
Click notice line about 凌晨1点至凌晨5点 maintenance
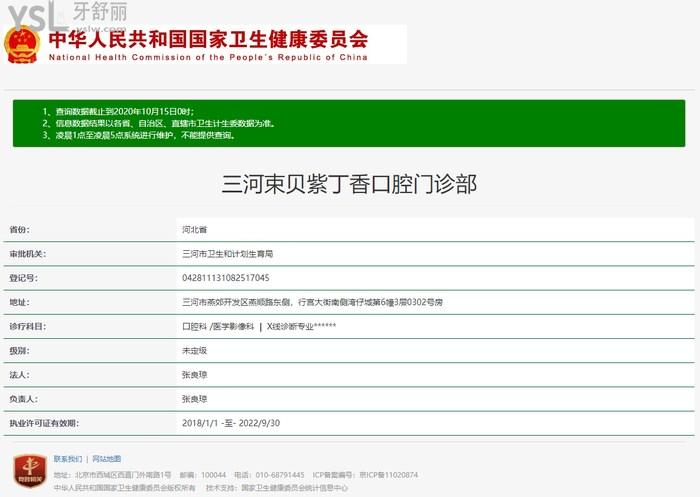(139, 135)
